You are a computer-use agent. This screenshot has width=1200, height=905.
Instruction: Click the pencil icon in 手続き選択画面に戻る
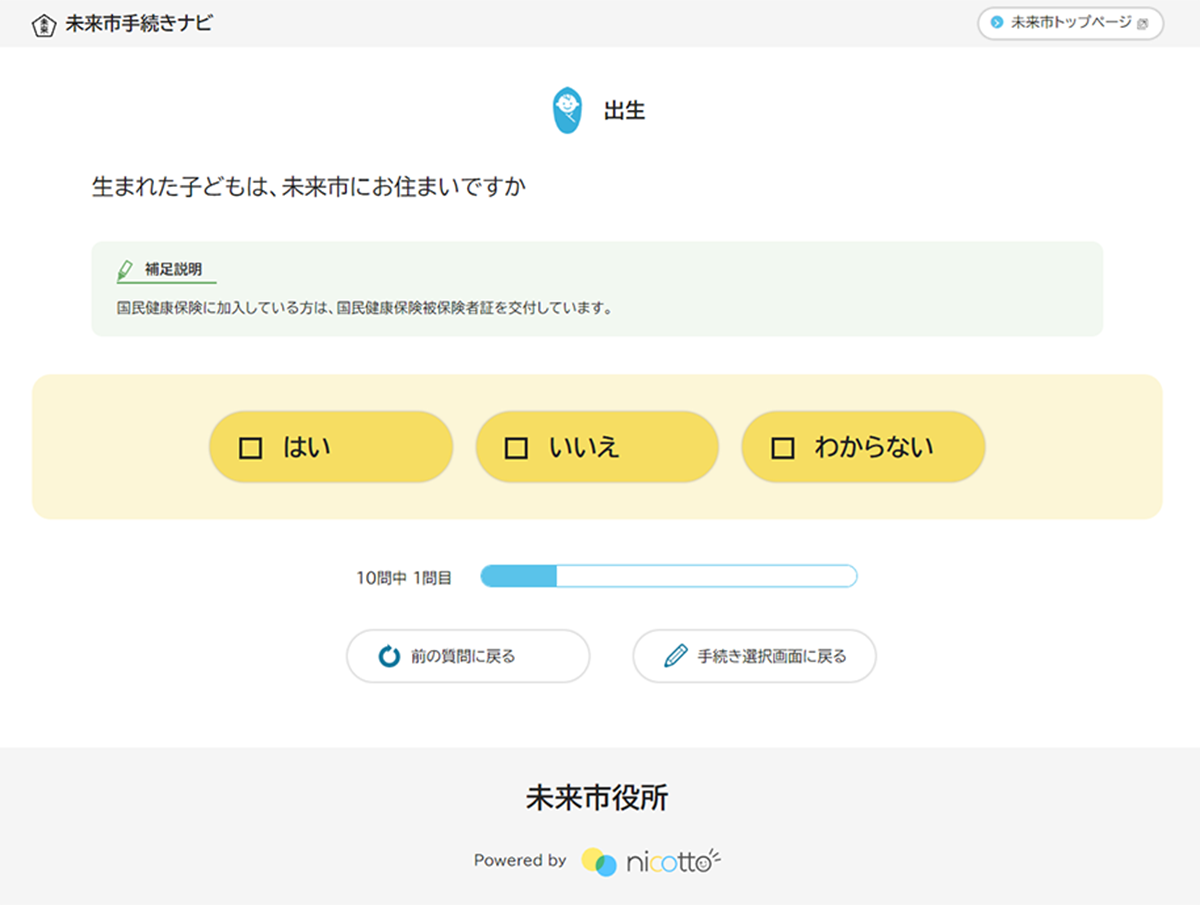pyautogui.click(x=676, y=657)
